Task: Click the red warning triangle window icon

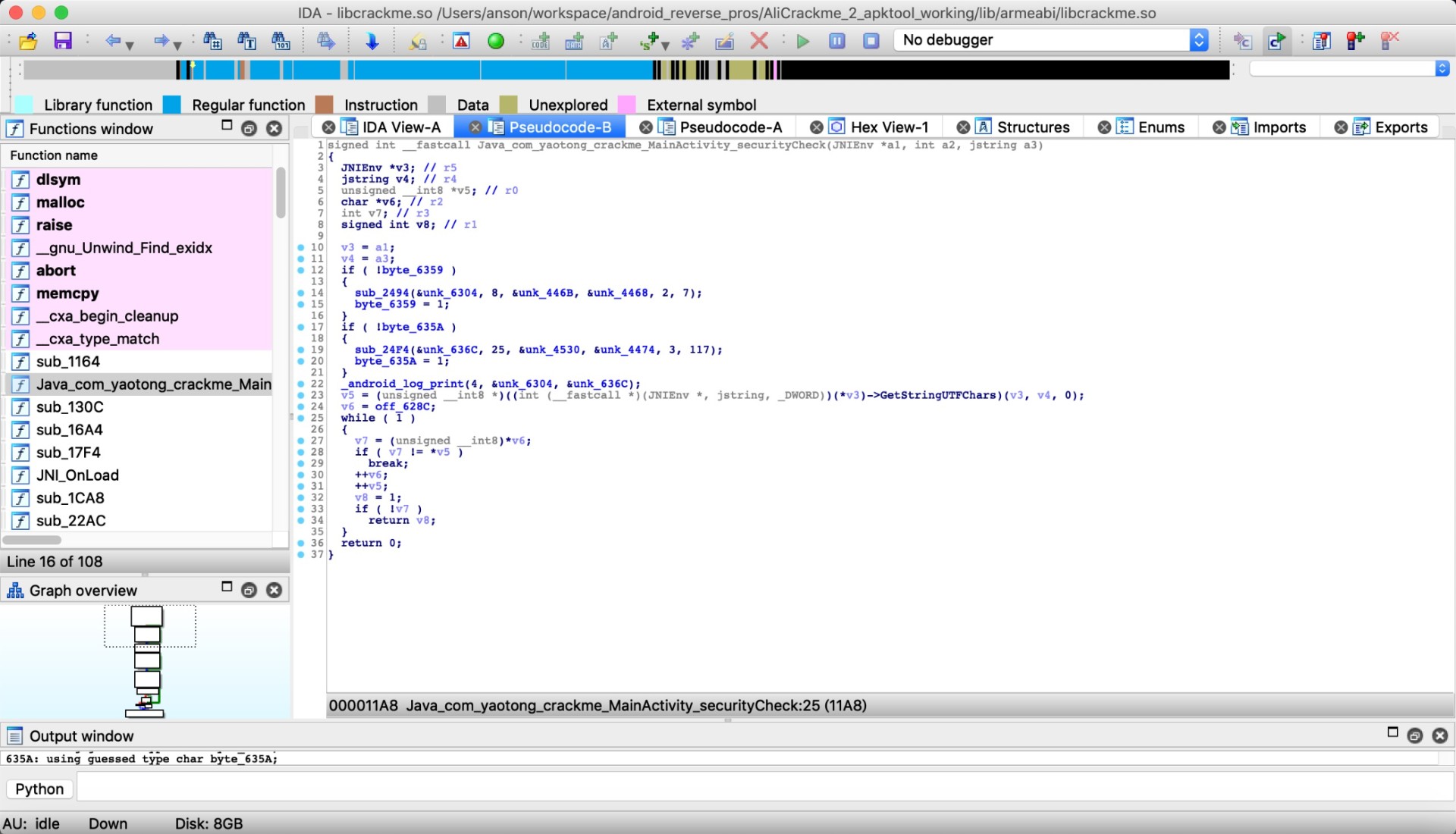Action: pos(461,41)
